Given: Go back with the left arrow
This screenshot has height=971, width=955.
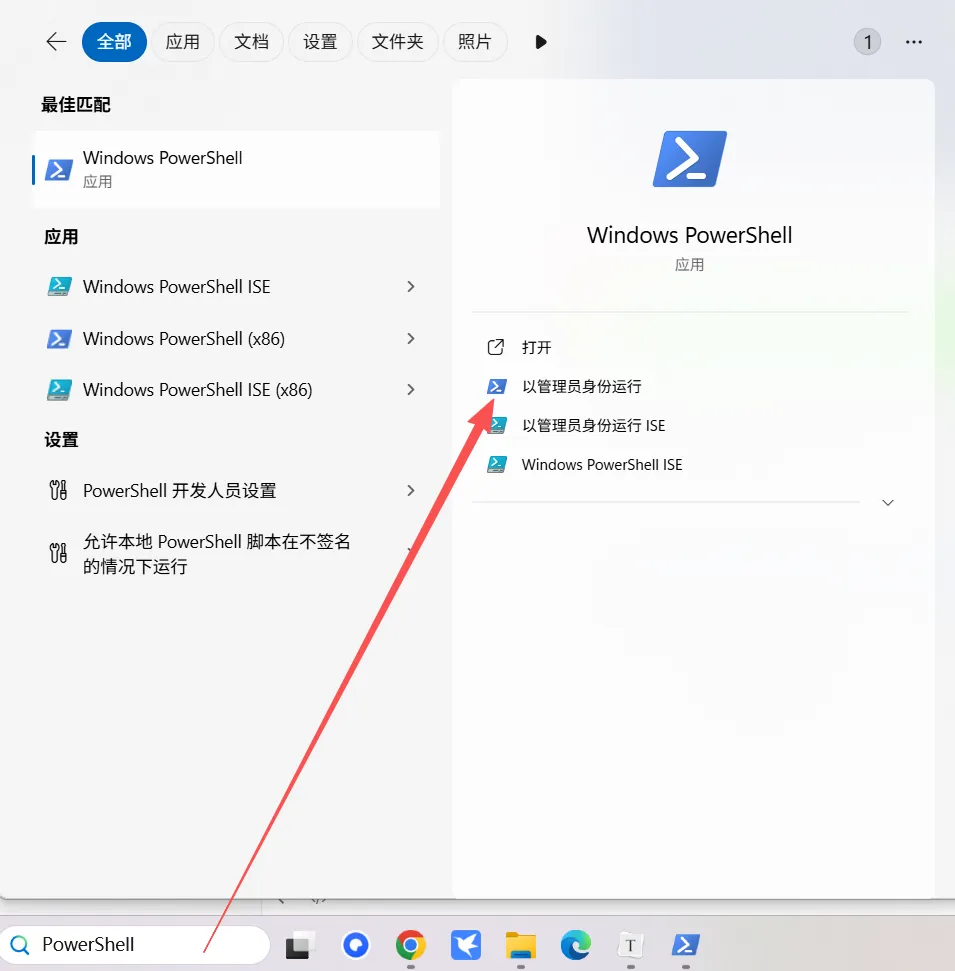Looking at the screenshot, I should [x=56, y=42].
